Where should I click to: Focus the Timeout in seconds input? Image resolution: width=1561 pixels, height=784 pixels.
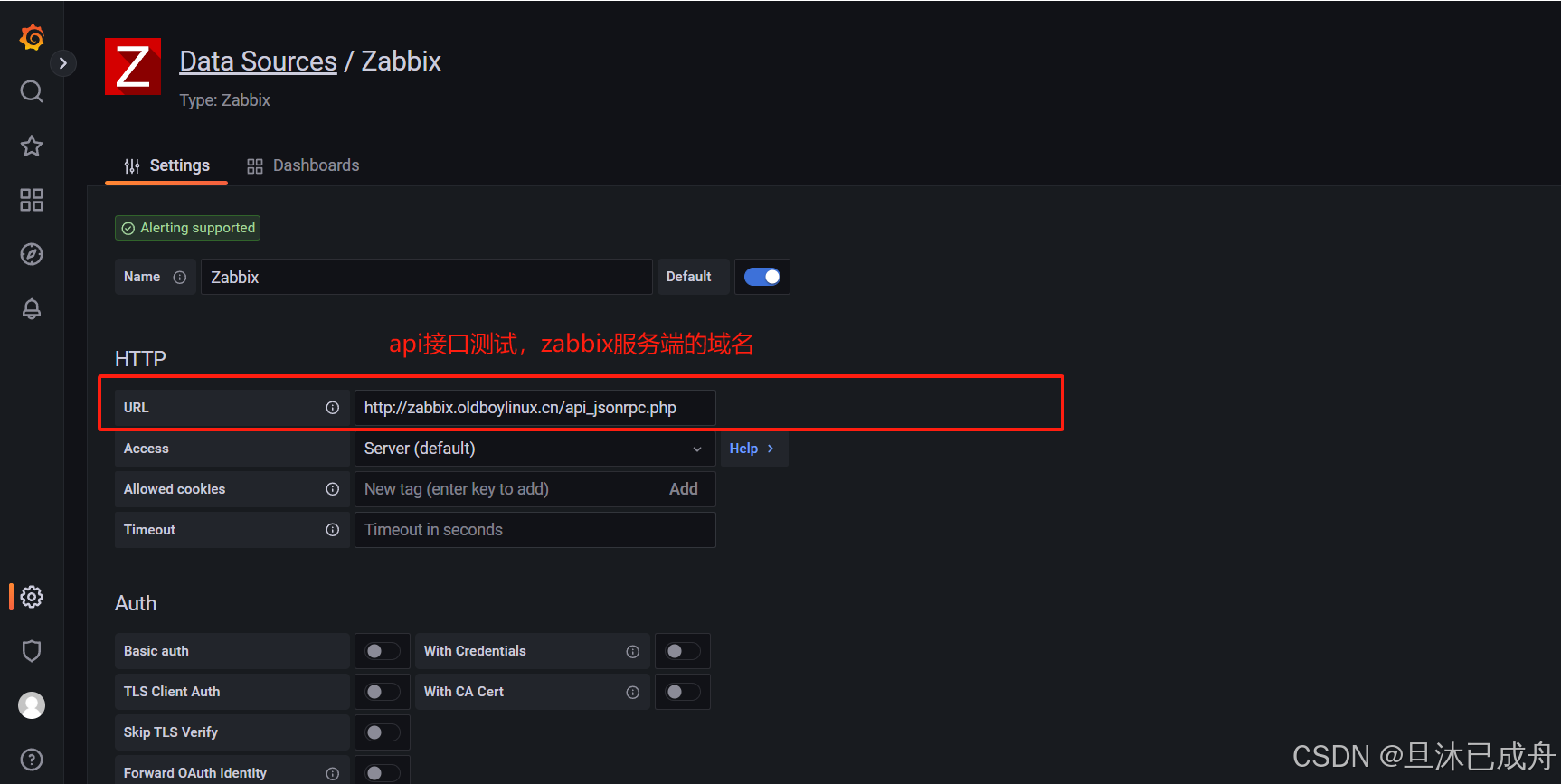click(535, 530)
